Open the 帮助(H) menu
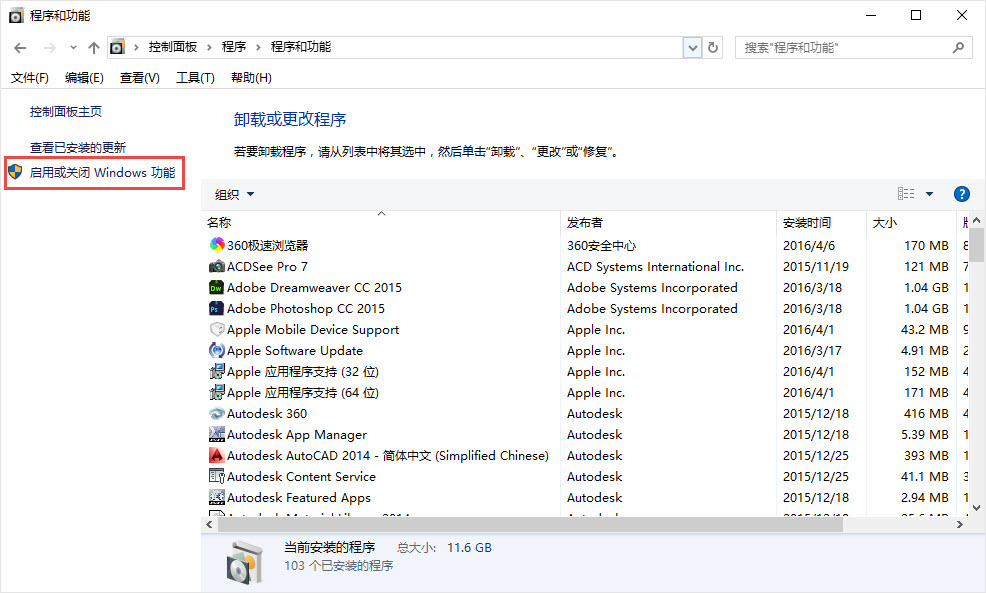Viewport: 986px width, 593px height. pos(252,77)
